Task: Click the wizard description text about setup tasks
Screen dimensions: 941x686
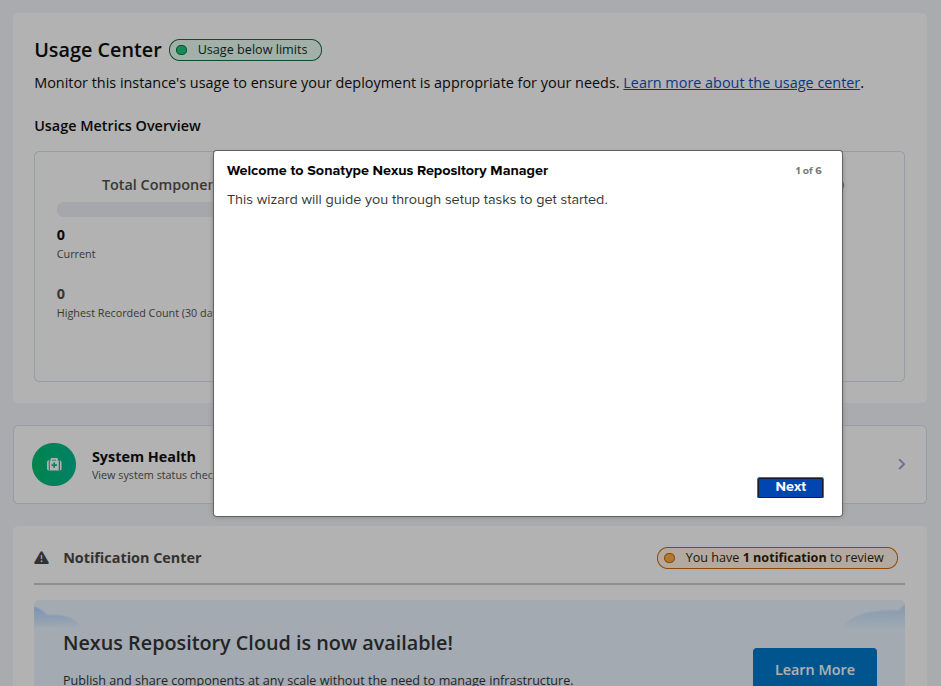Action: point(417,200)
